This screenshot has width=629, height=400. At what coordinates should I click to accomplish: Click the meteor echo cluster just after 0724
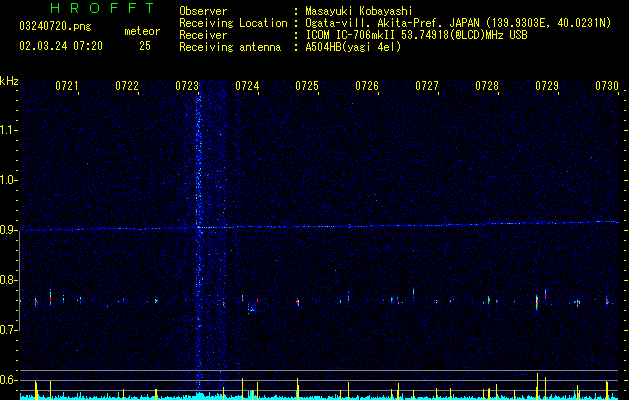252,308
